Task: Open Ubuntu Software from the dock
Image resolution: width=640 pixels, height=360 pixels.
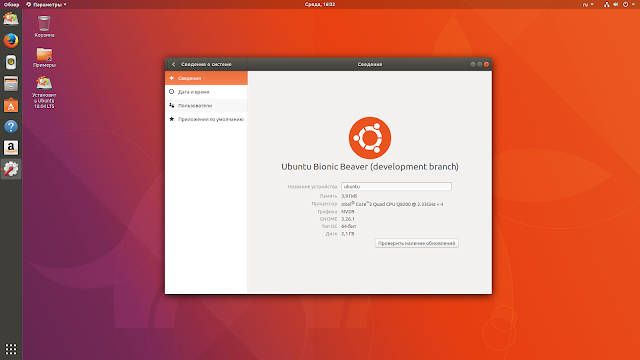Action: tap(11, 105)
